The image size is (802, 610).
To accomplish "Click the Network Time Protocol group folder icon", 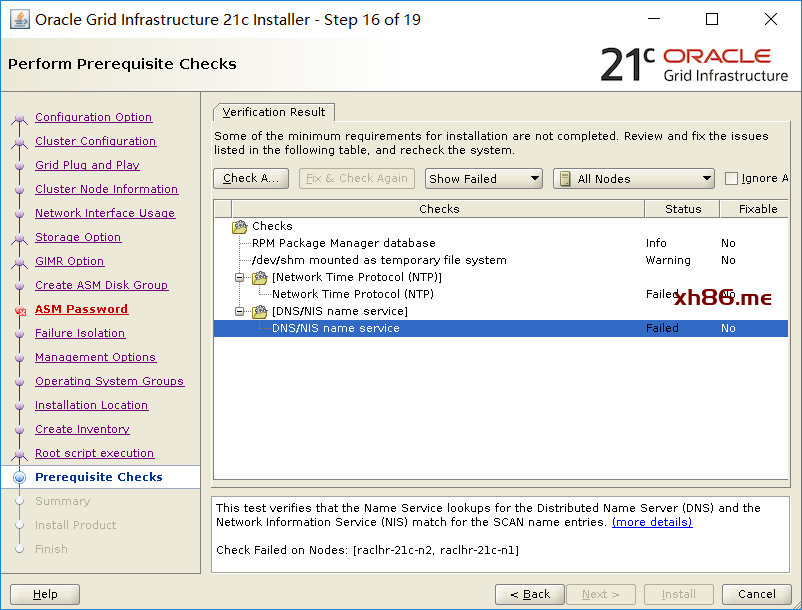I will click(260, 278).
